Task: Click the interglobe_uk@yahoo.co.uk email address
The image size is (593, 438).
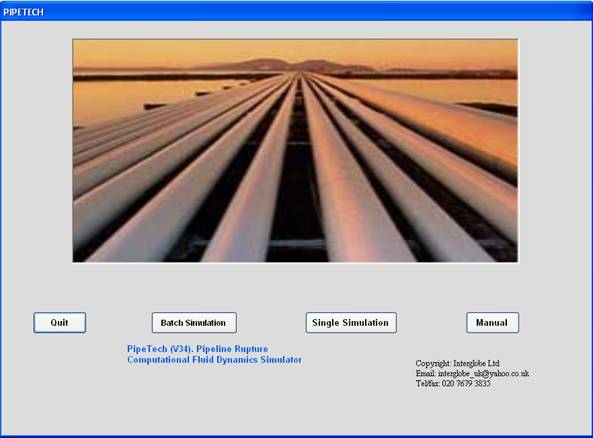Action: 484,373
